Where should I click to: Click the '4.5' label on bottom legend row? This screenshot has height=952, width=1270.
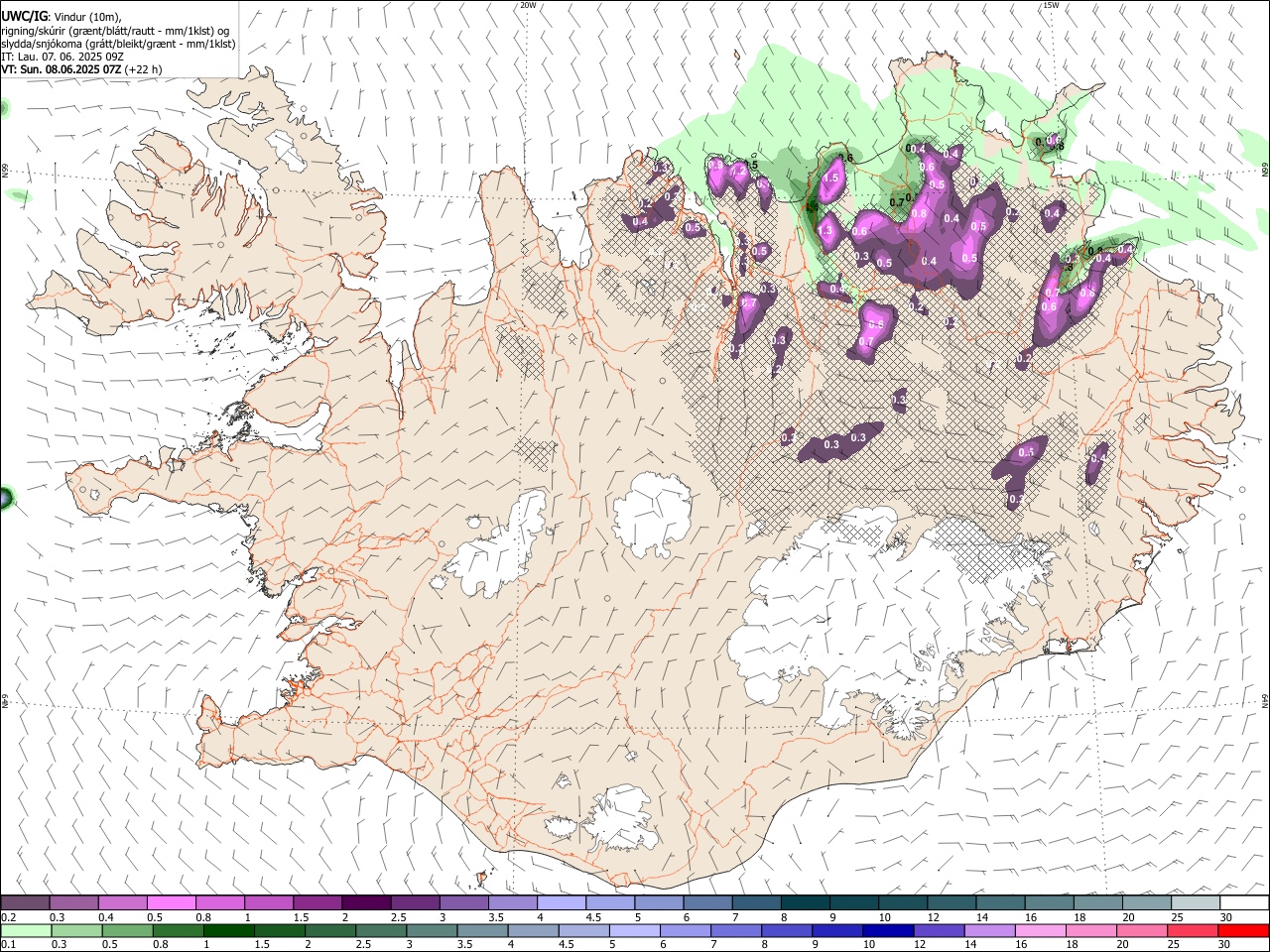(x=566, y=945)
